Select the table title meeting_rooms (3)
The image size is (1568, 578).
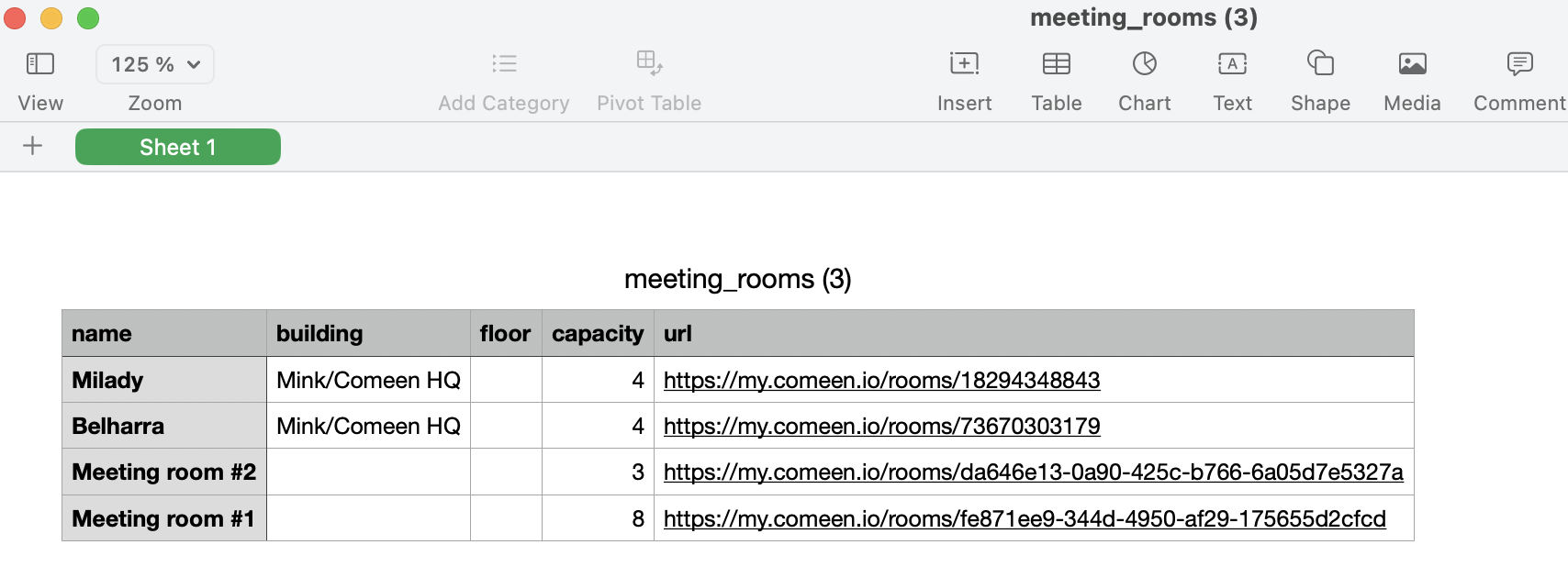click(x=738, y=279)
